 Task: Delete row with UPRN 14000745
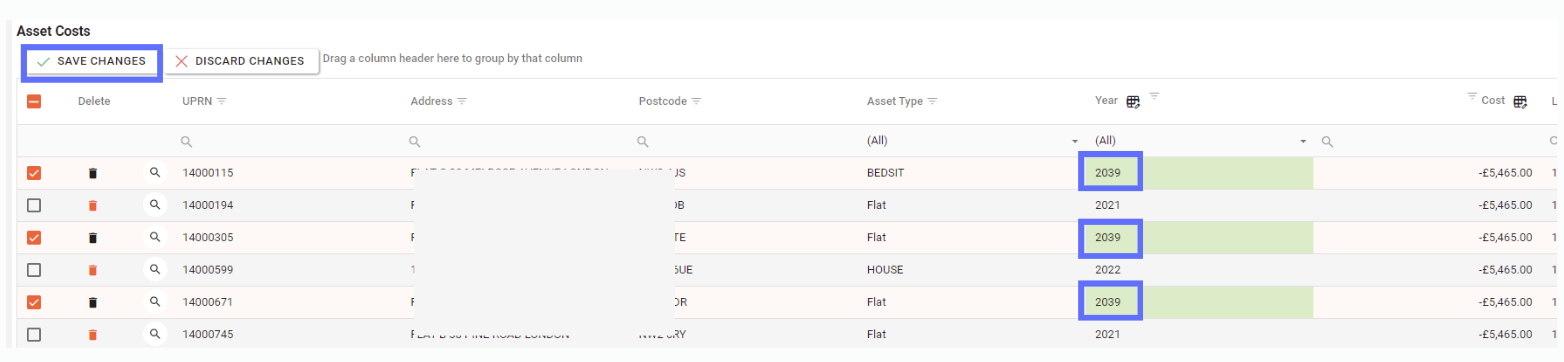[x=93, y=334]
